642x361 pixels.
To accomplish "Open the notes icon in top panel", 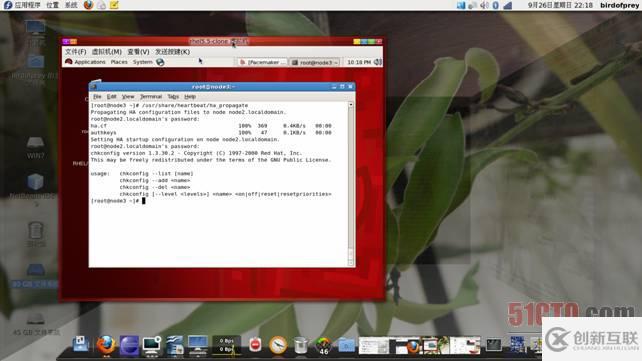I will click(x=114, y=5).
